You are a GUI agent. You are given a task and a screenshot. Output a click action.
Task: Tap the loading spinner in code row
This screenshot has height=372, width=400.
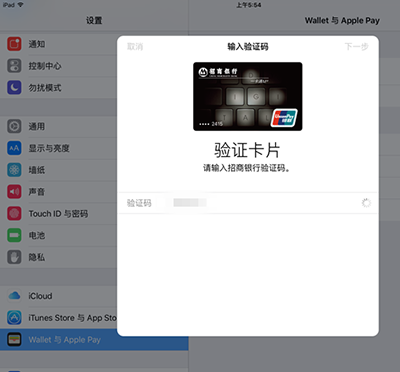[366, 203]
